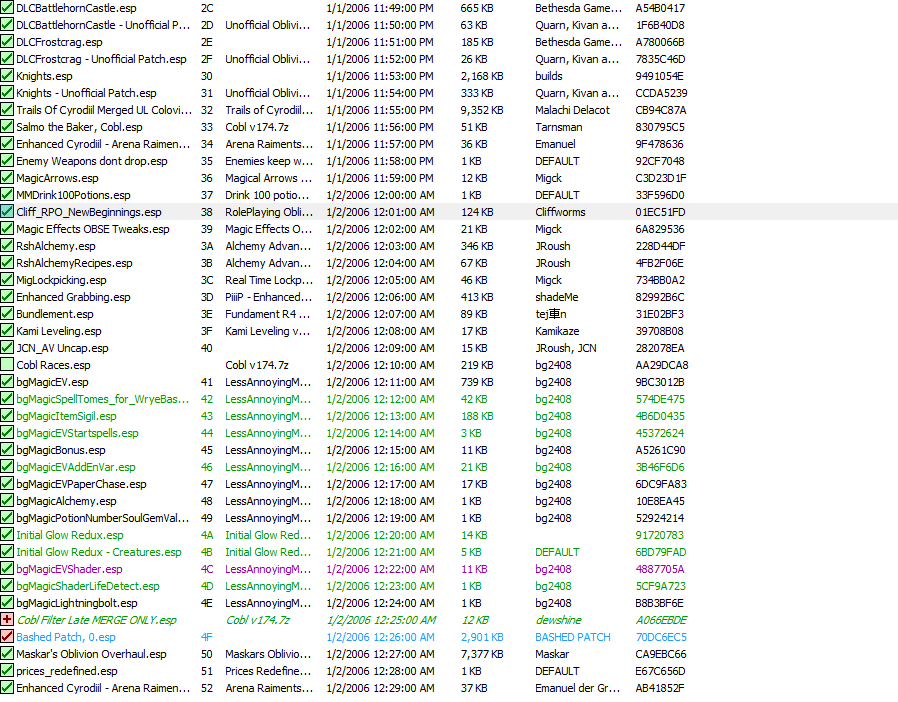Click load order index 2C cell
Image resolution: width=898 pixels, height=702 pixels.
point(207,8)
